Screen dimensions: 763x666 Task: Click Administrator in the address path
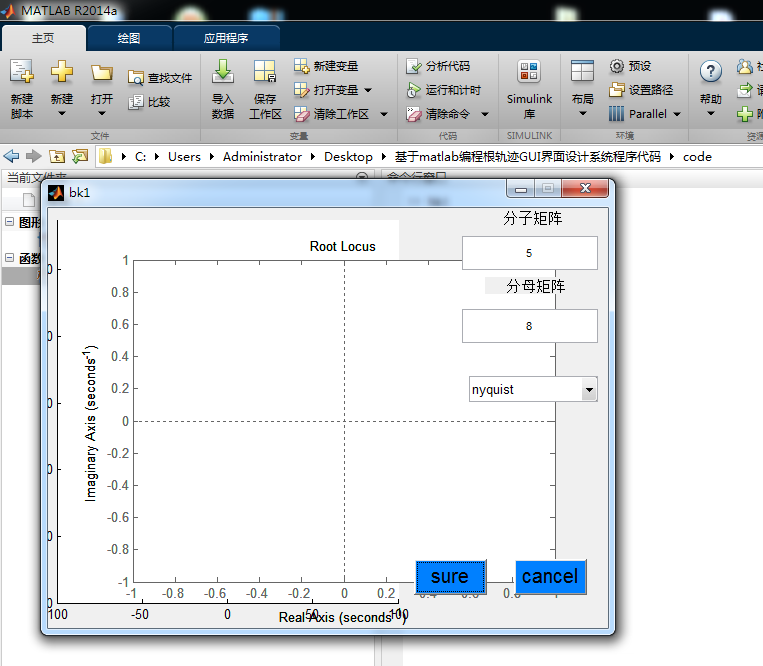click(262, 157)
